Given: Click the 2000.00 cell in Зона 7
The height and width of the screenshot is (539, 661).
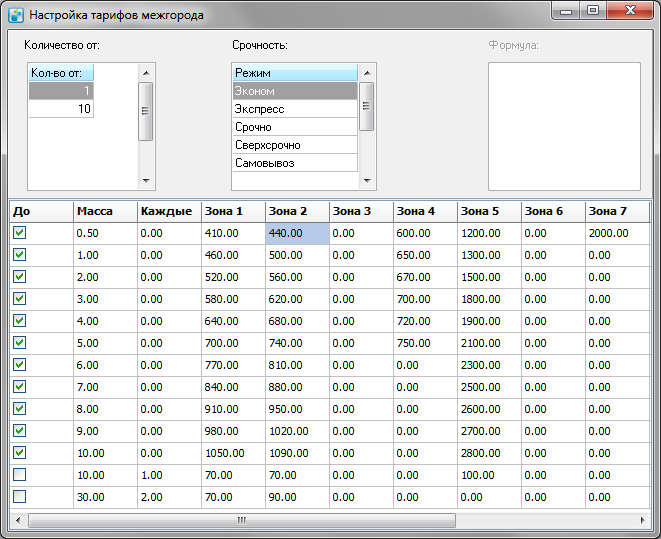Looking at the screenshot, I should [618, 233].
